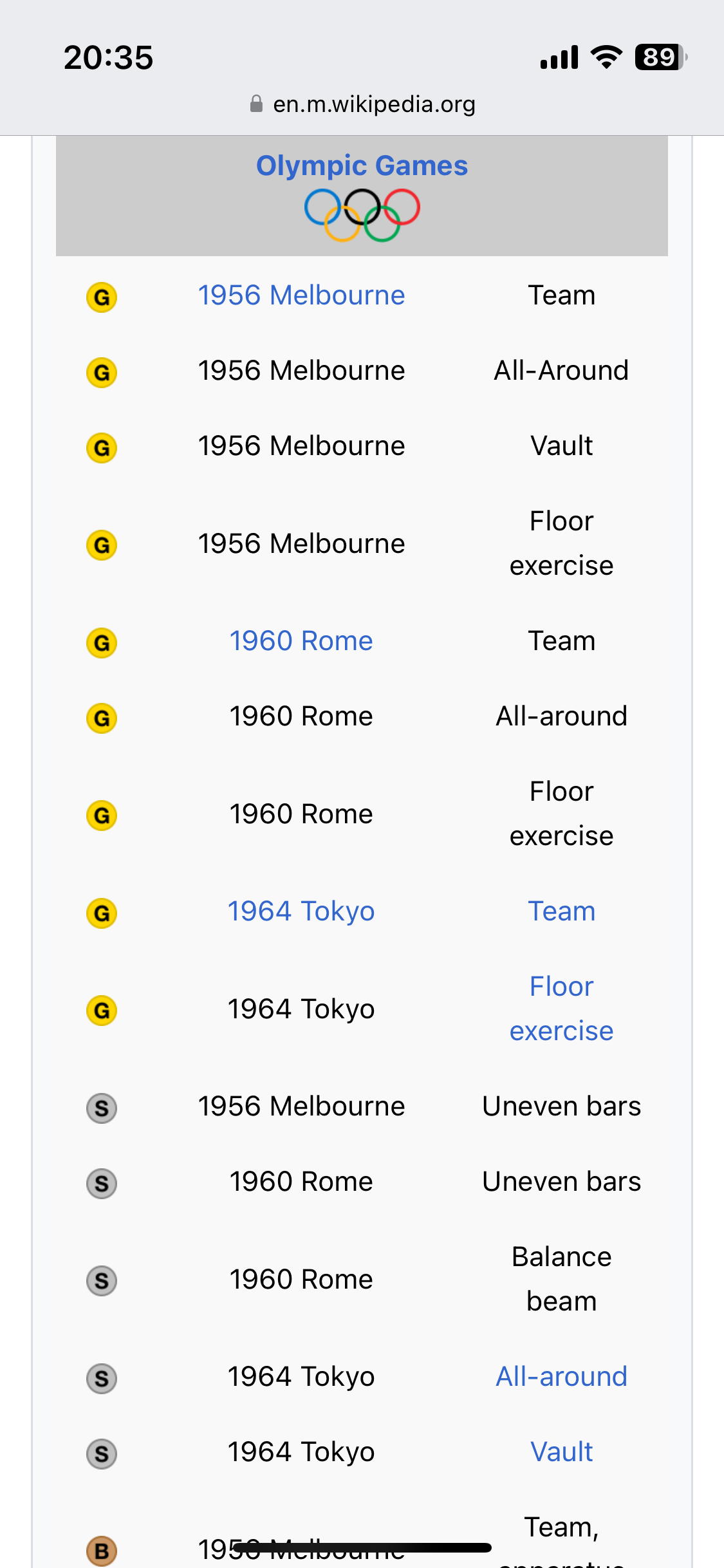Follow the blue Team link for 1964 Tokyo
The height and width of the screenshot is (1568, 724).
(x=562, y=911)
